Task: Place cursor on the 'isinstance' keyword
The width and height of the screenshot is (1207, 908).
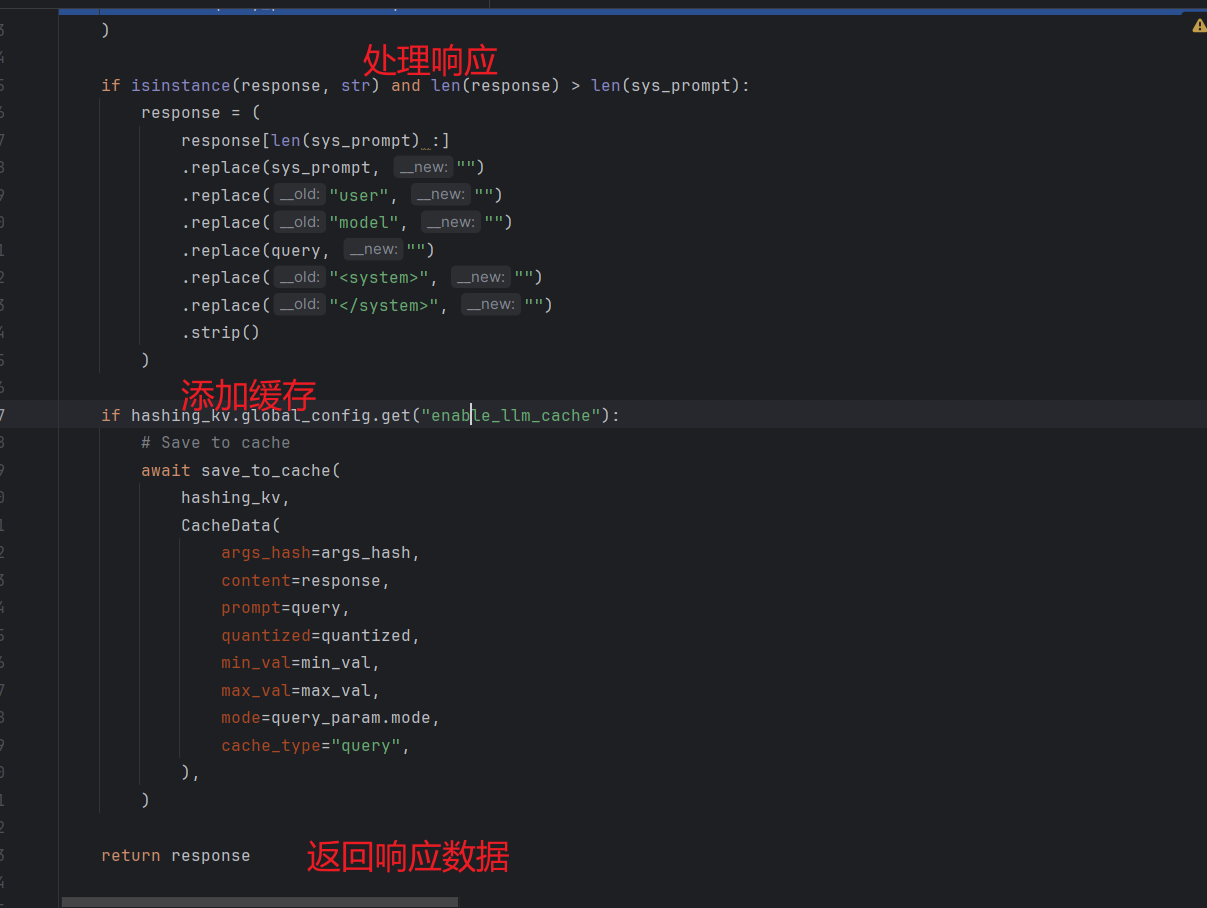Action: coord(181,86)
